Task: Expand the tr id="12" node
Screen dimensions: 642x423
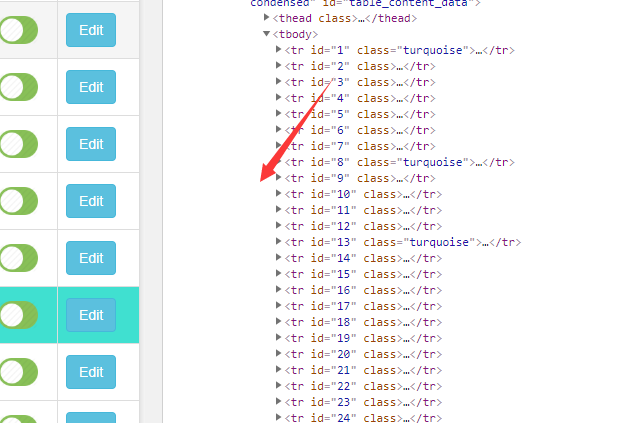Action: point(278,225)
